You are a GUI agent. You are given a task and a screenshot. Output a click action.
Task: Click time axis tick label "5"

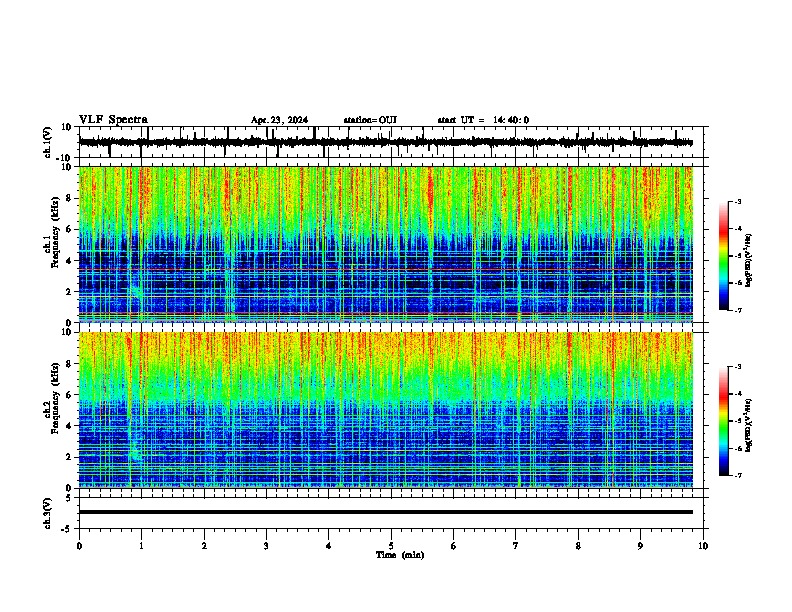391,546
